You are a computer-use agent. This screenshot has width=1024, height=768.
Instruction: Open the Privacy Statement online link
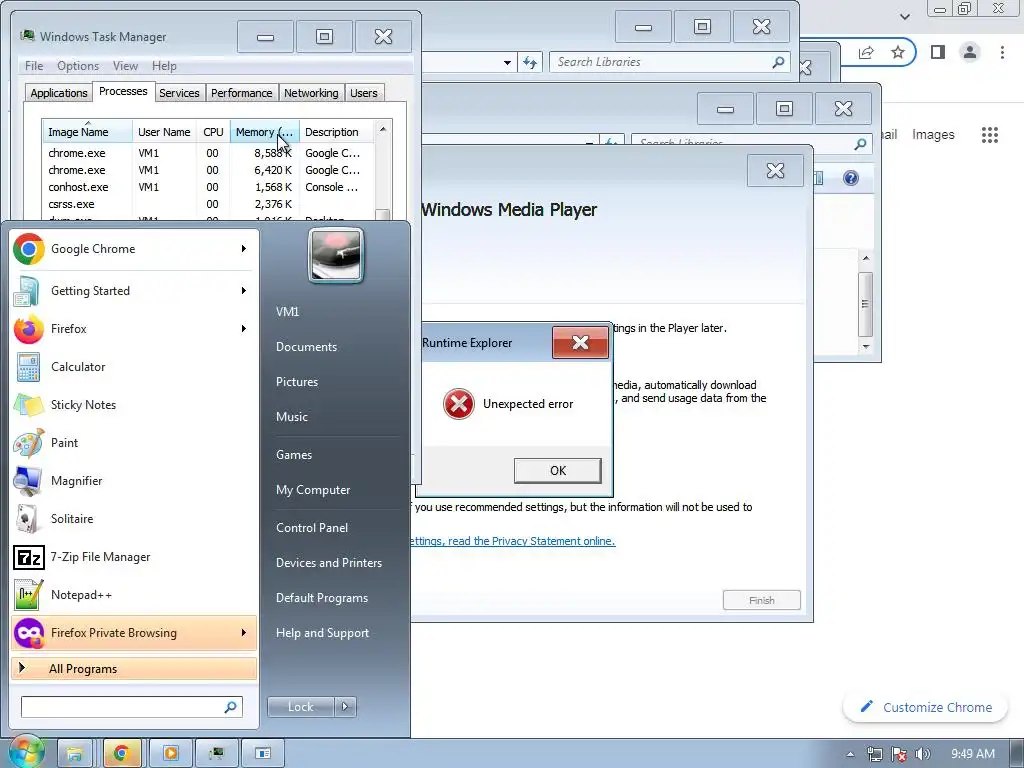513,541
